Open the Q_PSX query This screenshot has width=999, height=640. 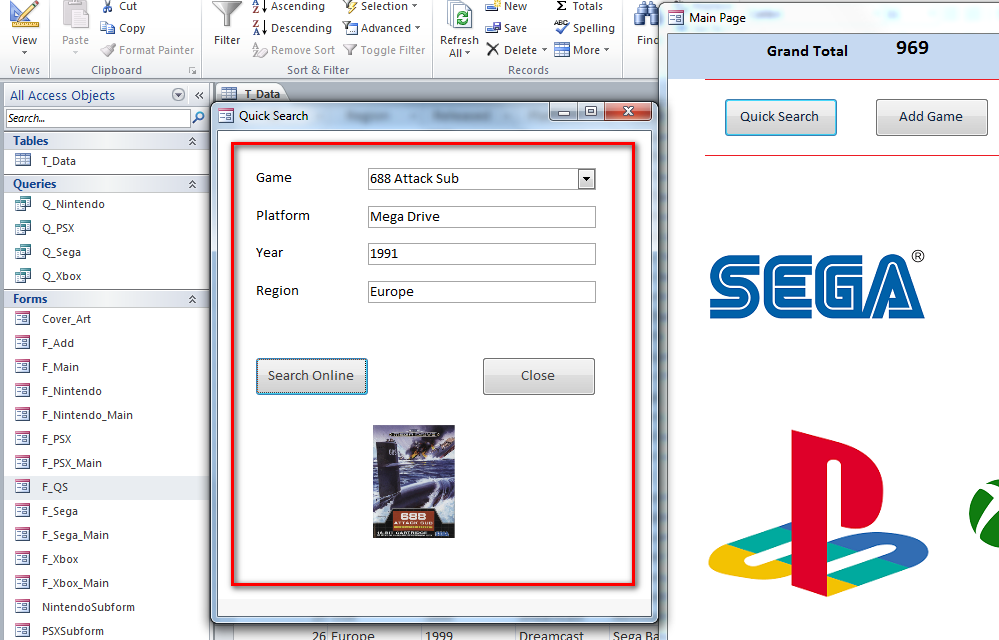tap(106, 228)
